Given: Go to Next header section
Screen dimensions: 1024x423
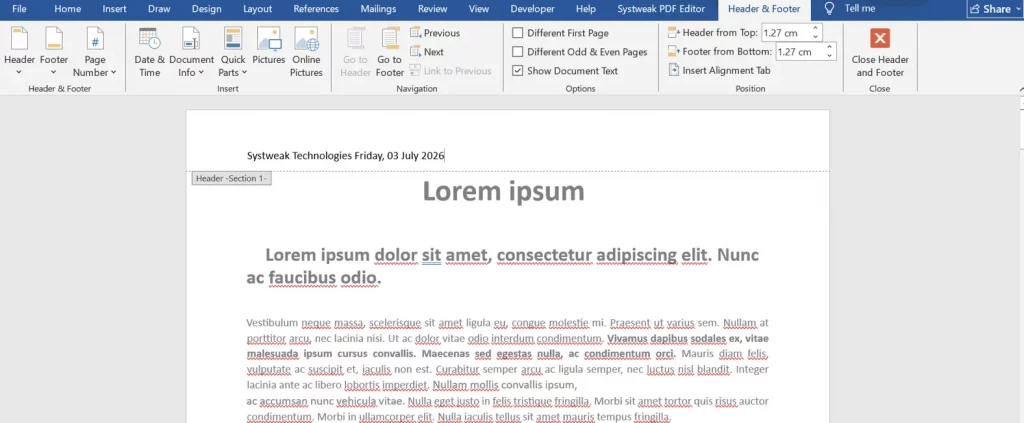Looking at the screenshot, I should pyautogui.click(x=426, y=52).
